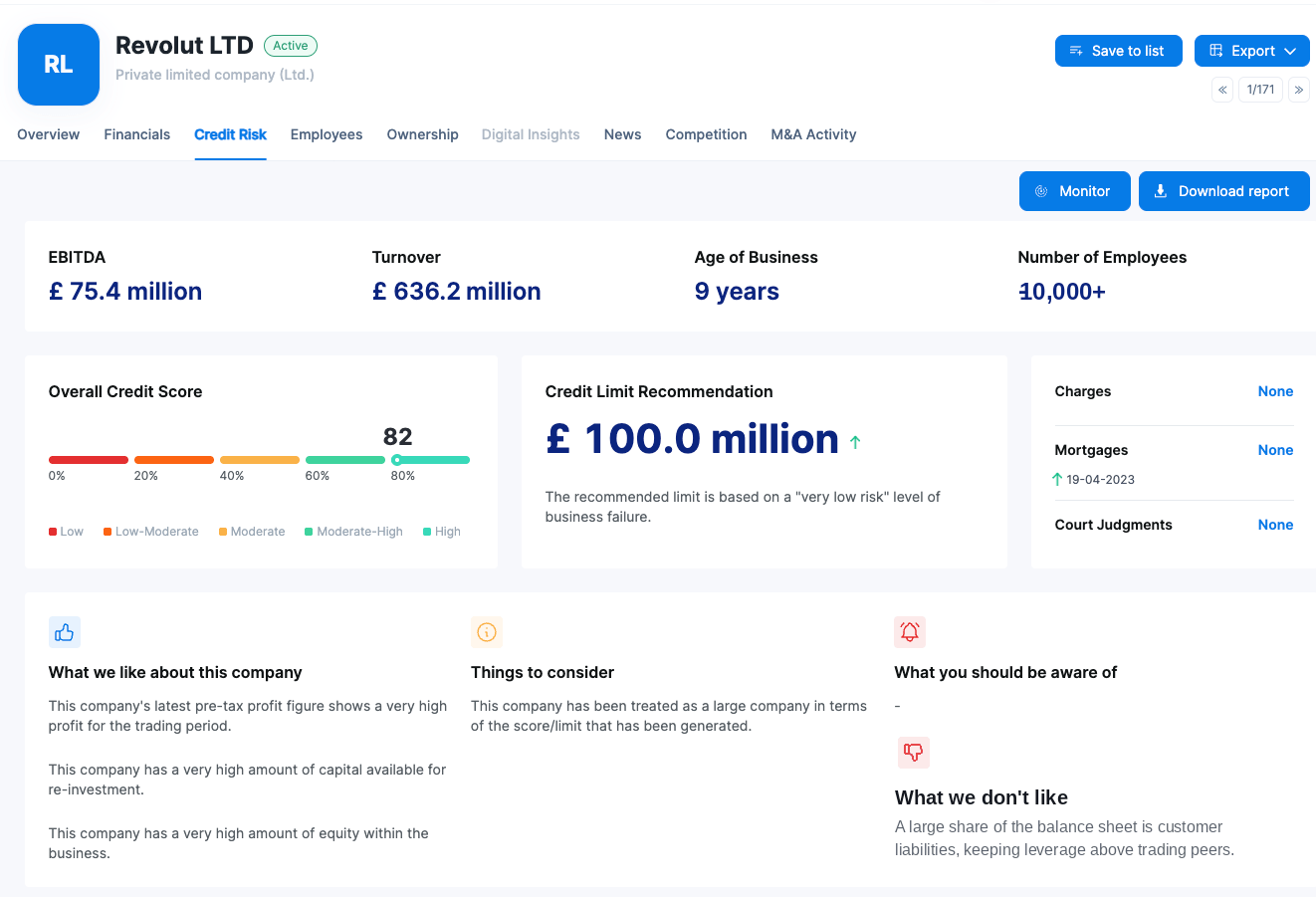Switch to the Overview tab
The image size is (1316, 897).
pos(49,134)
